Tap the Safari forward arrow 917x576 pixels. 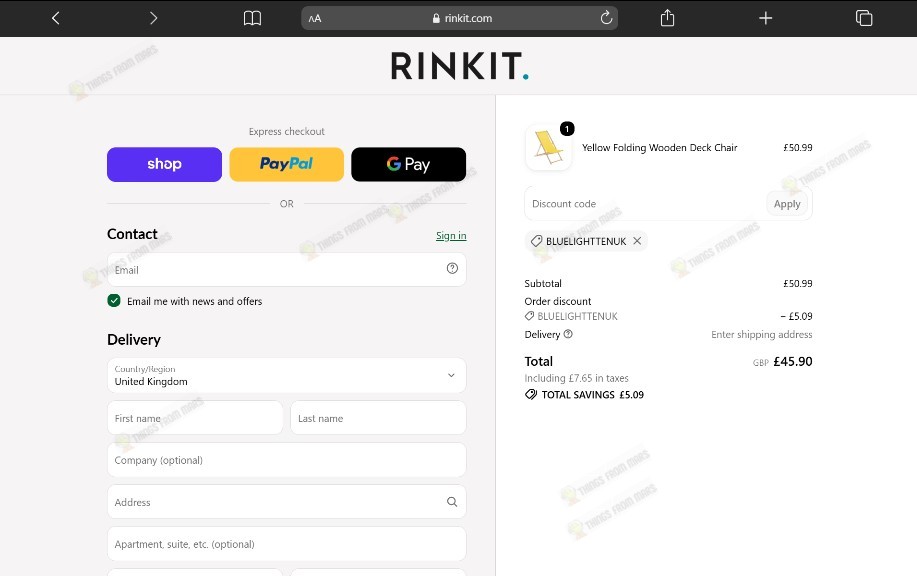(153, 18)
